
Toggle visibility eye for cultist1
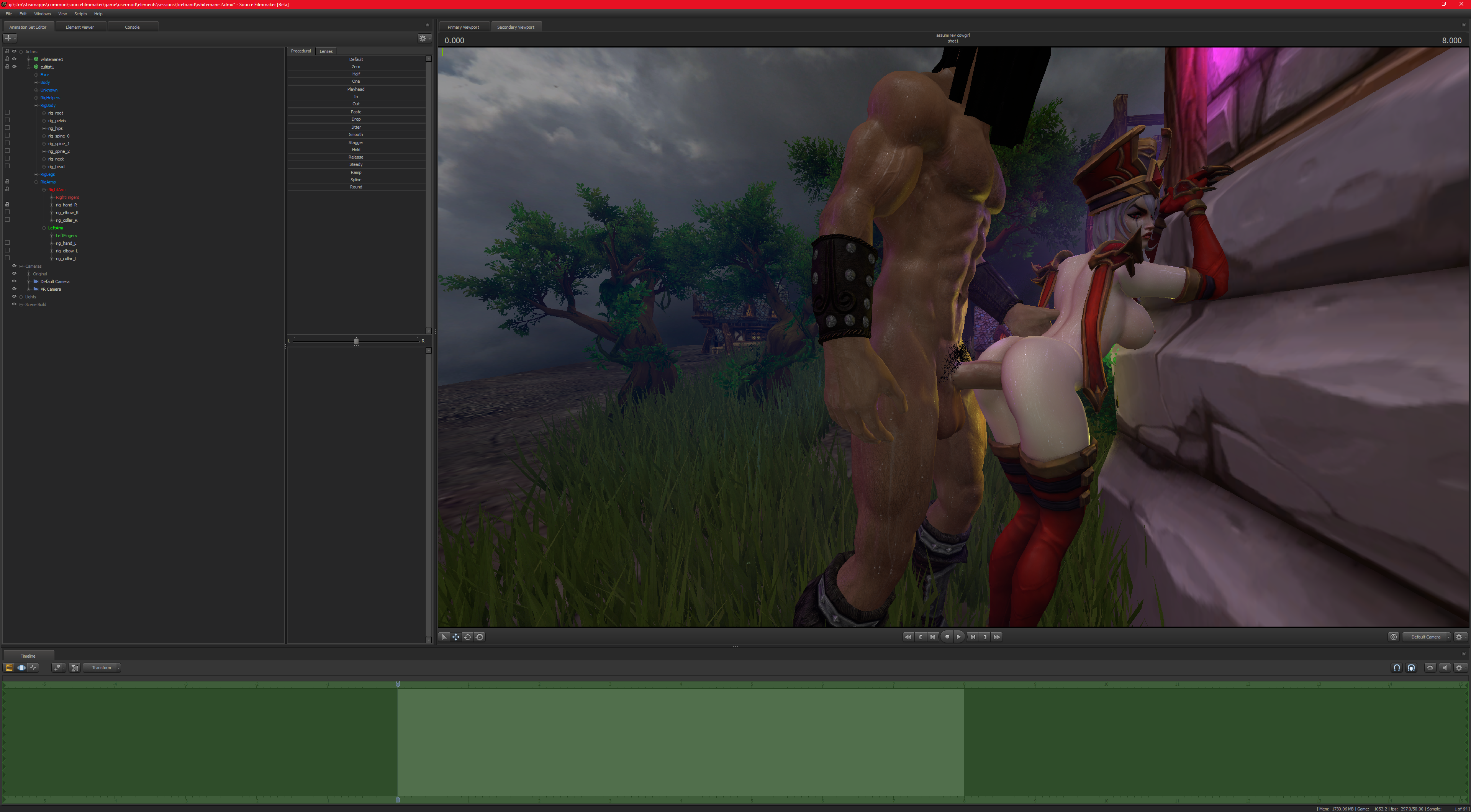tap(14, 66)
